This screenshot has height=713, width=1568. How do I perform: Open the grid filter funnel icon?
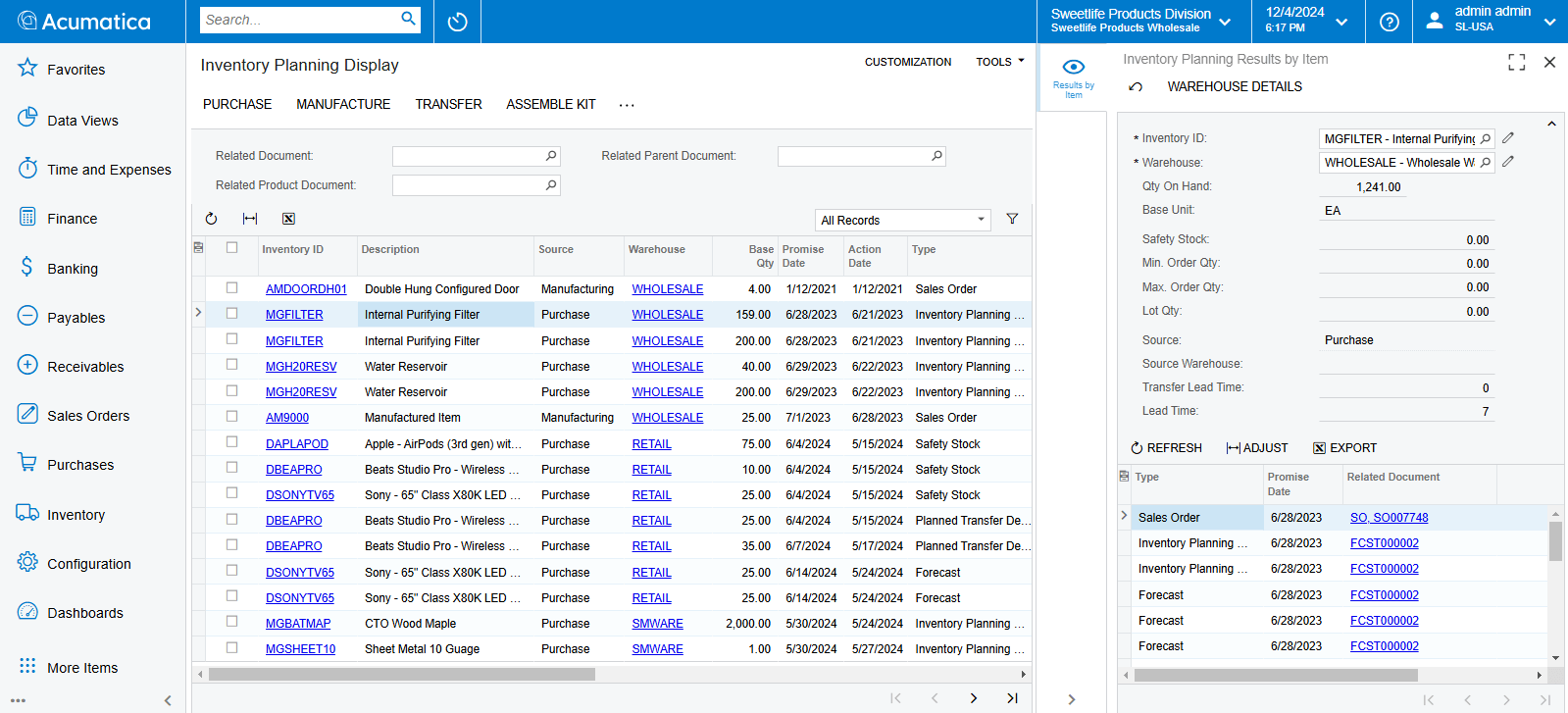(1012, 219)
